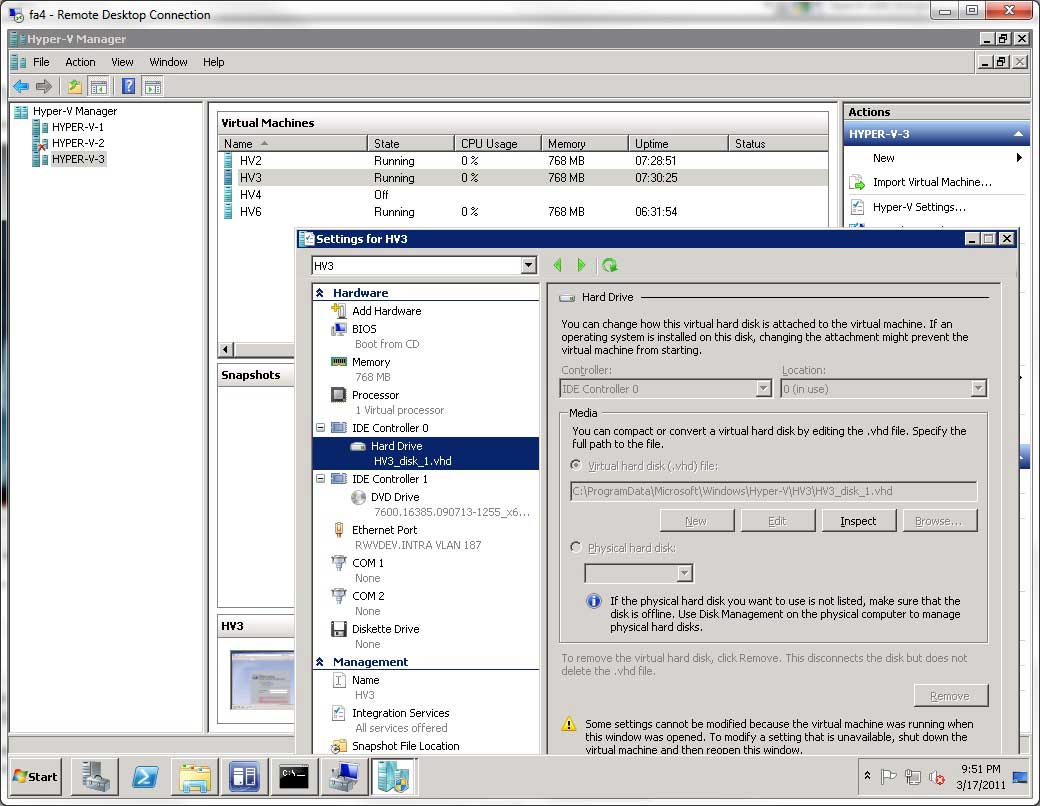The width and height of the screenshot is (1040, 806).
Task: Select the BIOS entry in Hardware list
Action: click(363, 328)
